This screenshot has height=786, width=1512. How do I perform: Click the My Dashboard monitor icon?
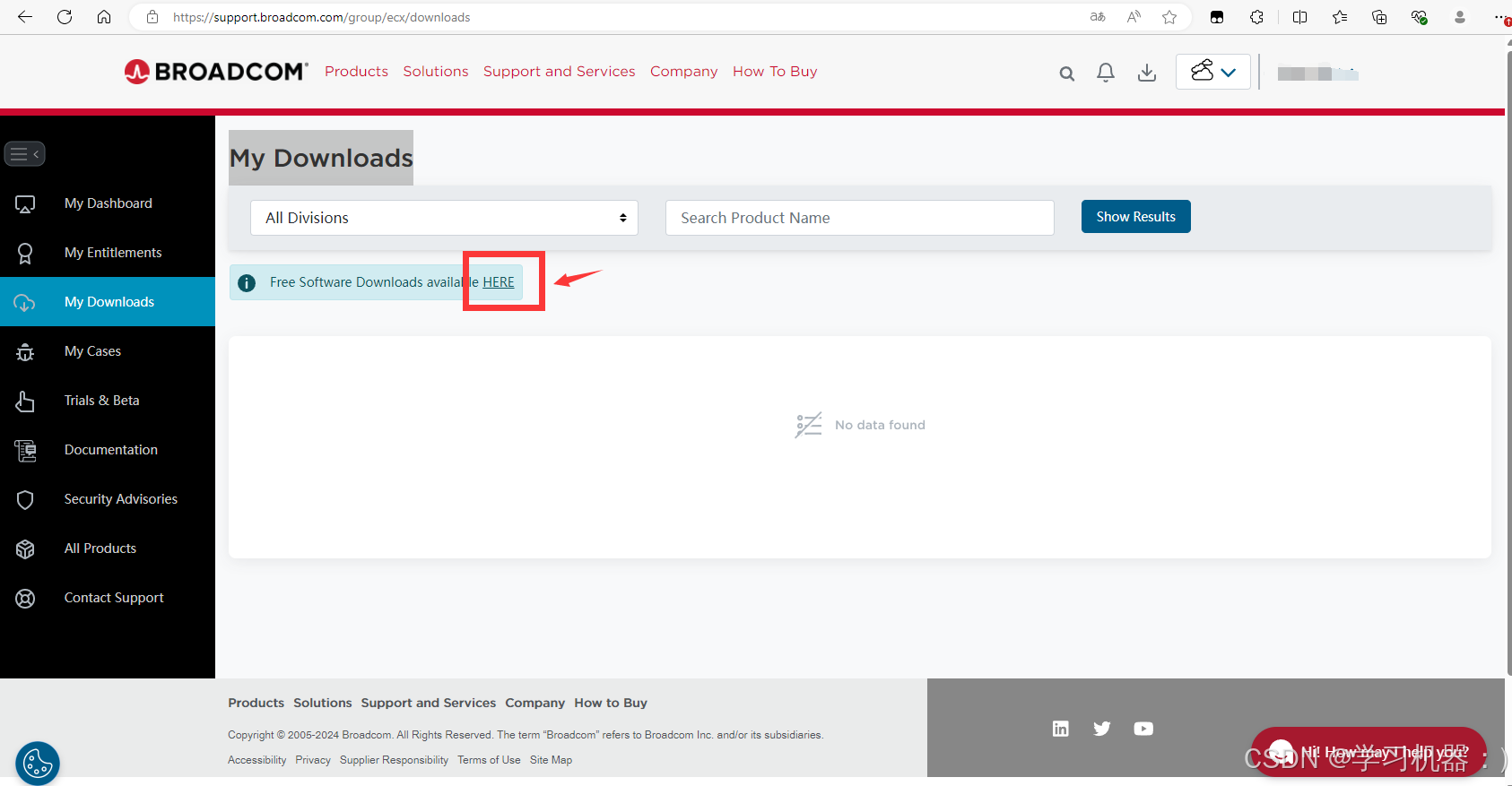pos(25,204)
